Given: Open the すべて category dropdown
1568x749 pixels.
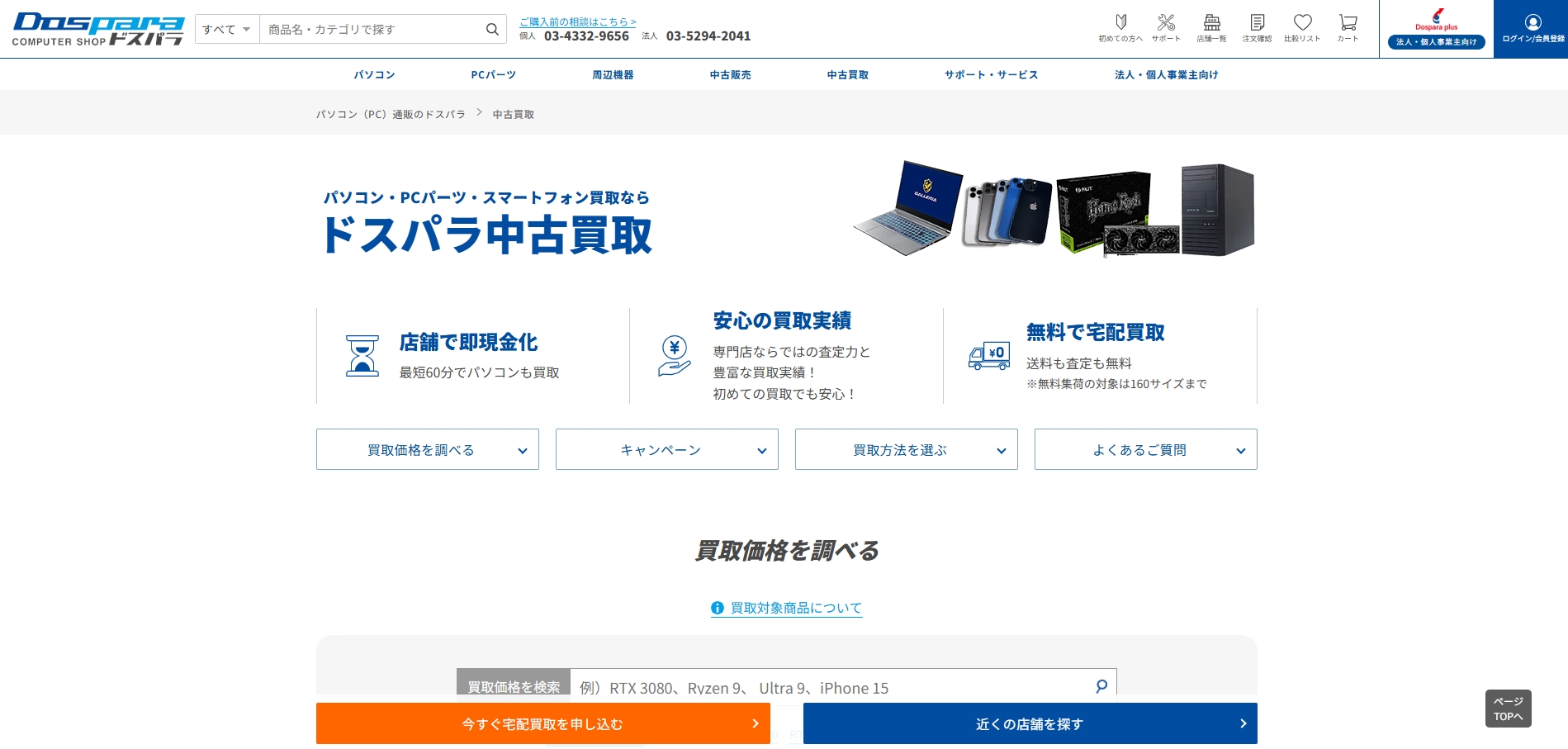Looking at the screenshot, I should 227,29.
